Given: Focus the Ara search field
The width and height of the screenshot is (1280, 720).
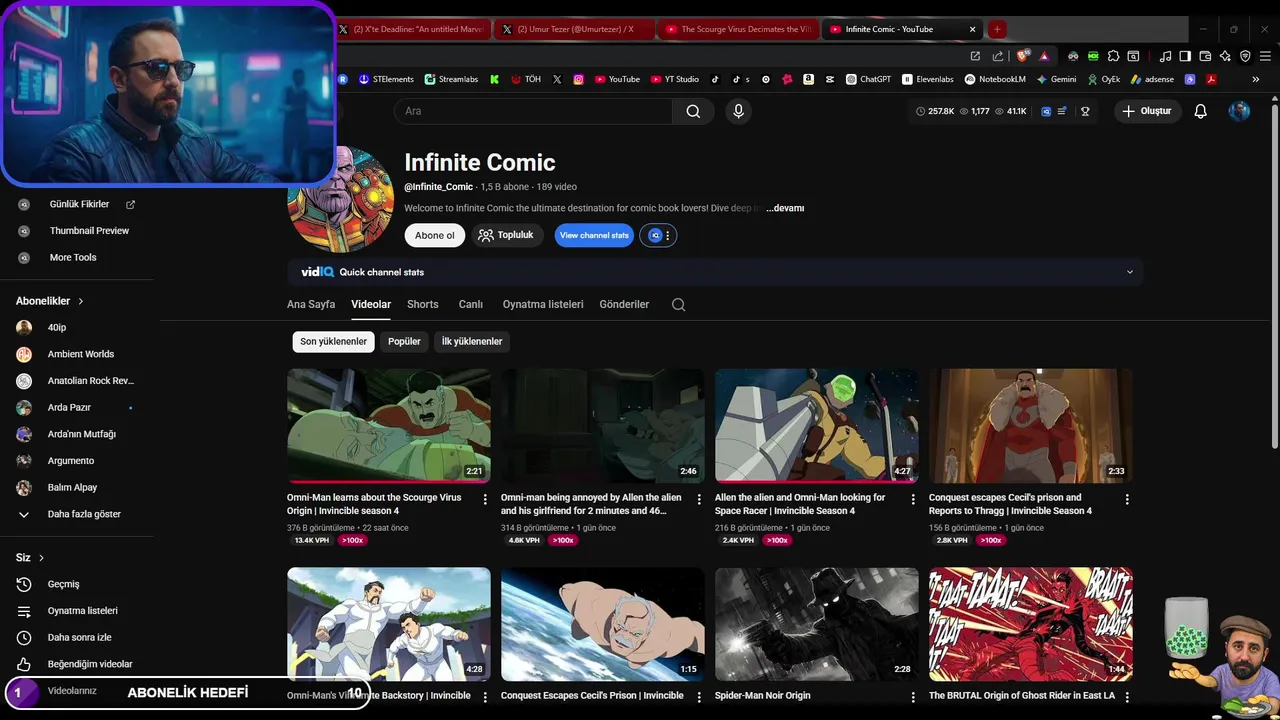Looking at the screenshot, I should tap(533, 111).
